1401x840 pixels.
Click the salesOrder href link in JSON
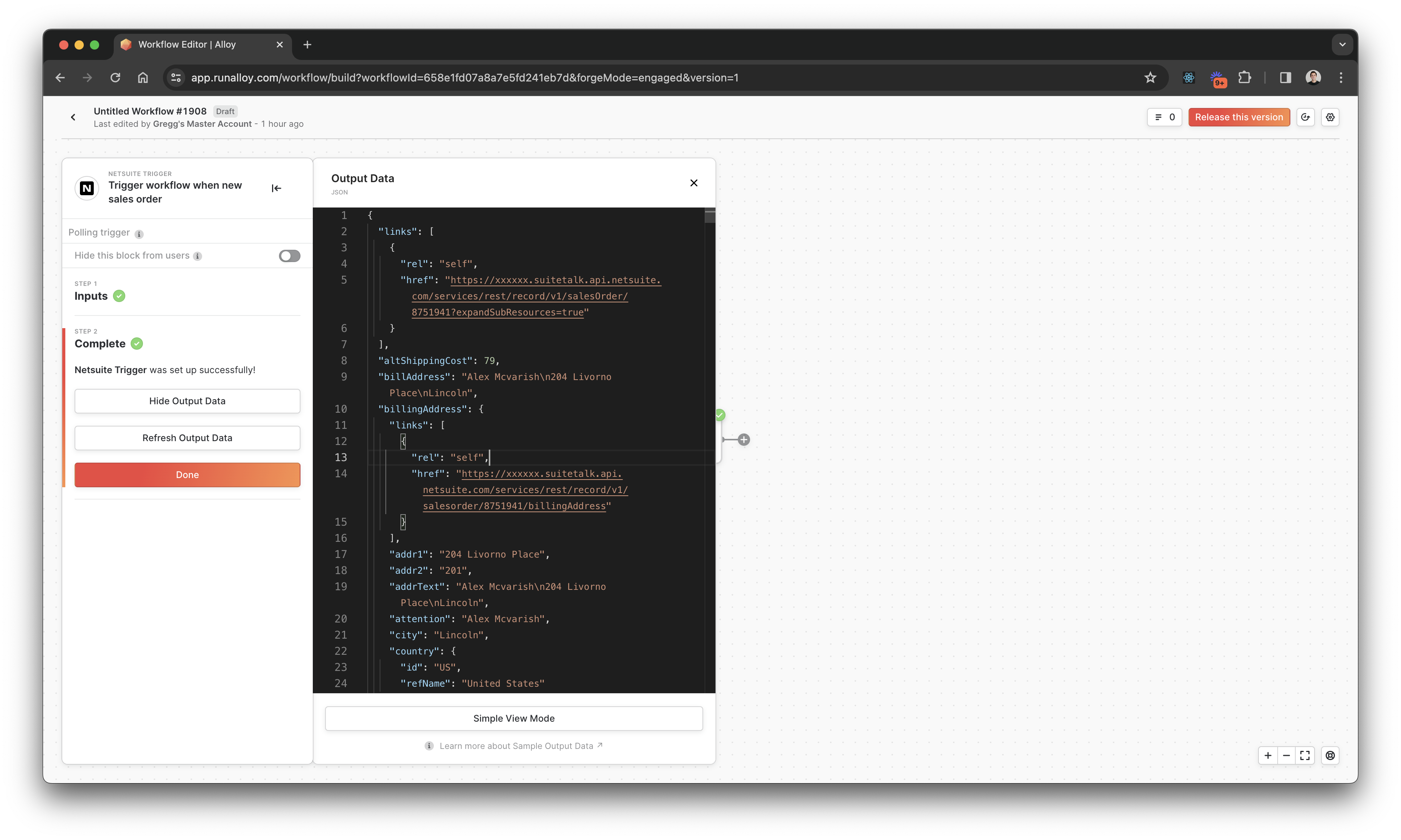point(536,296)
